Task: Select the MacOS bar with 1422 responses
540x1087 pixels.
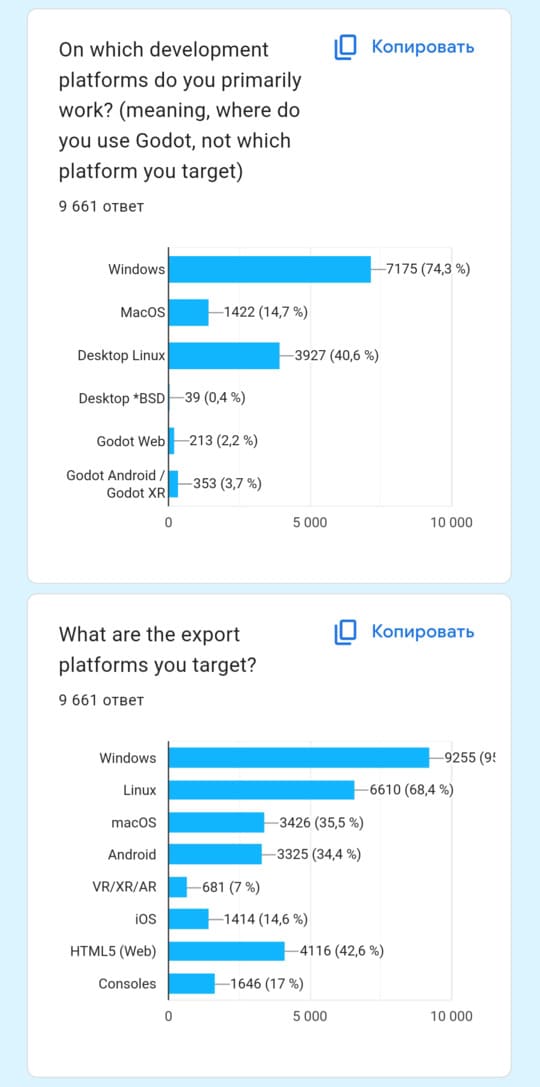Action: (189, 312)
